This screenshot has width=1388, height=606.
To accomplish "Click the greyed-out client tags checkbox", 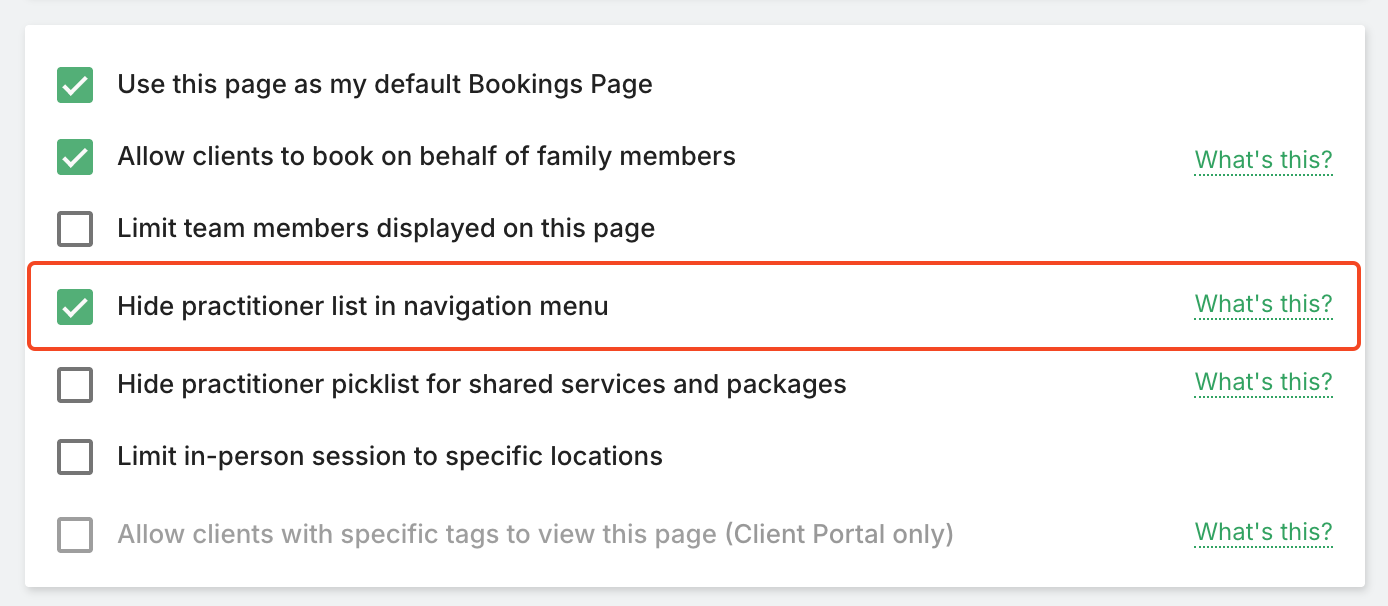I will pyautogui.click(x=75, y=535).
